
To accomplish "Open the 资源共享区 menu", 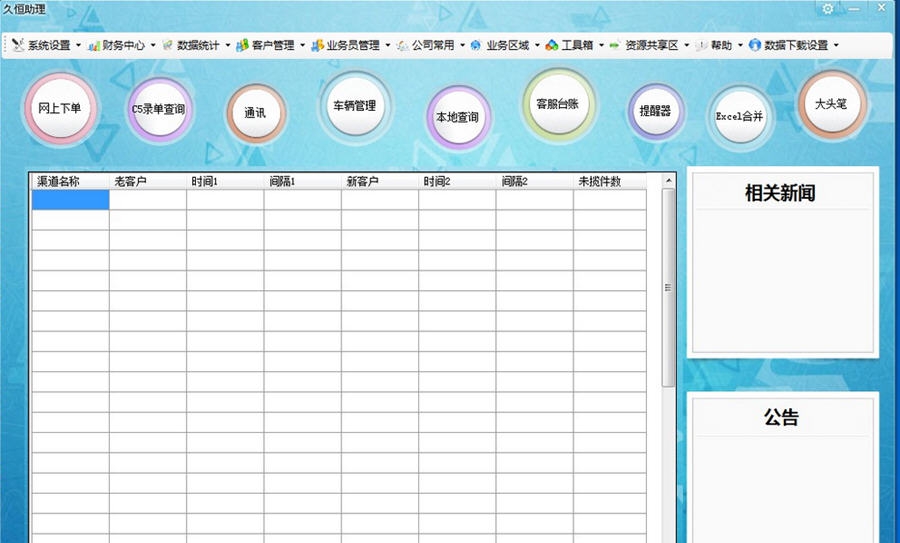I will click(651, 45).
